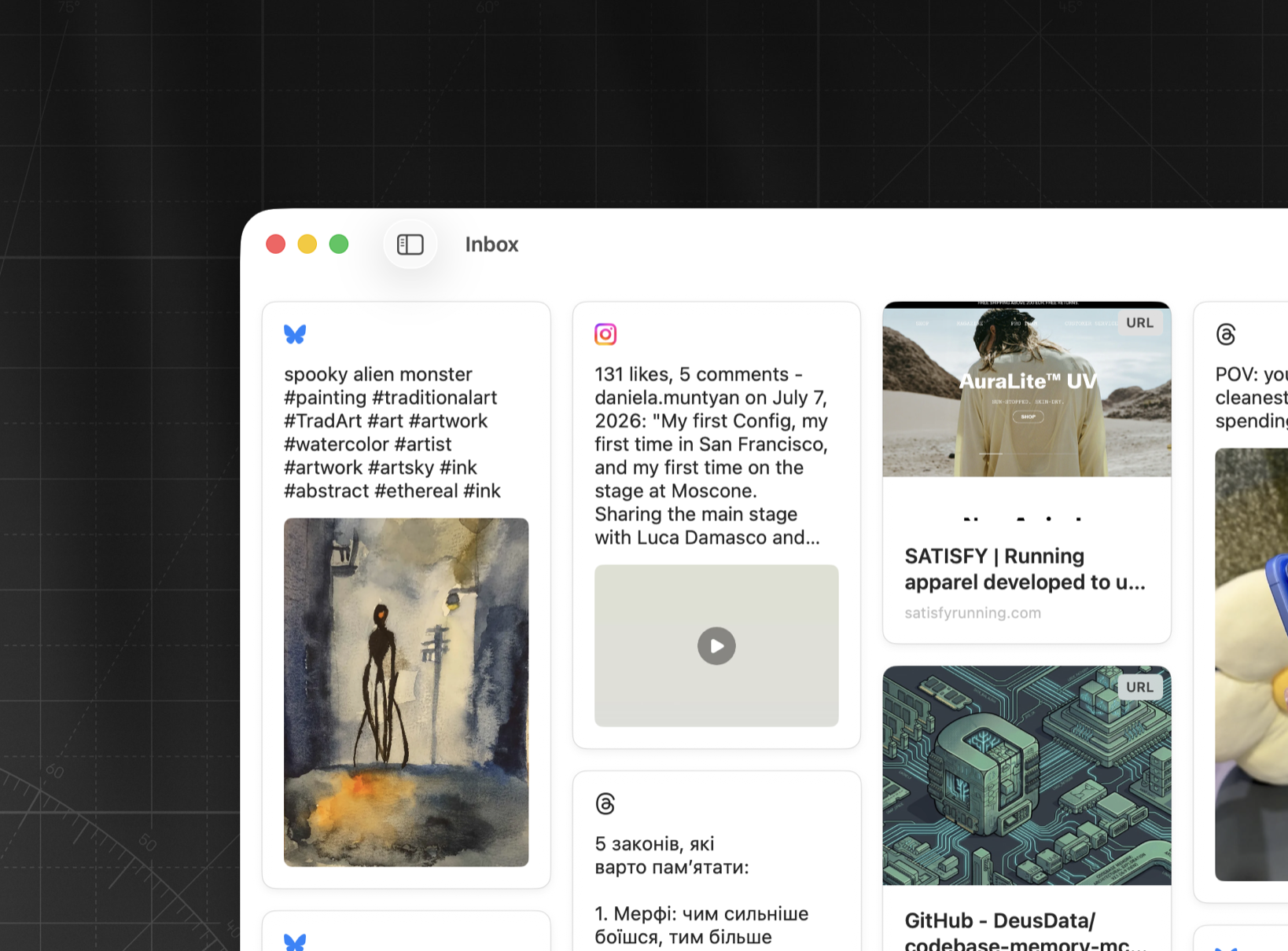
Task: Click the Bluesky butterfly icon on spooky alien post
Action: point(295,334)
